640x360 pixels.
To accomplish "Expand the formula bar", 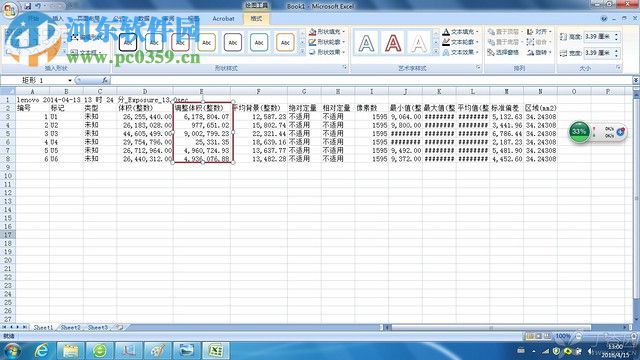I will pos(636,80).
